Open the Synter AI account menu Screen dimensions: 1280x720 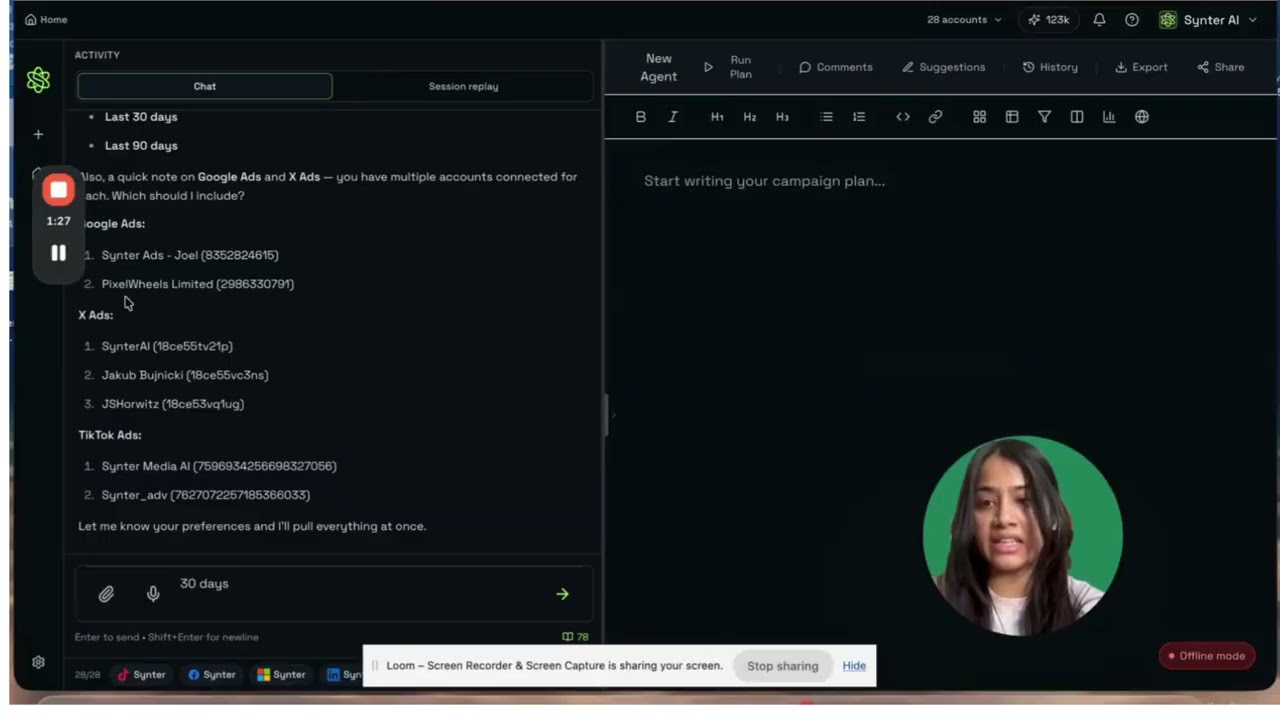click(1208, 20)
